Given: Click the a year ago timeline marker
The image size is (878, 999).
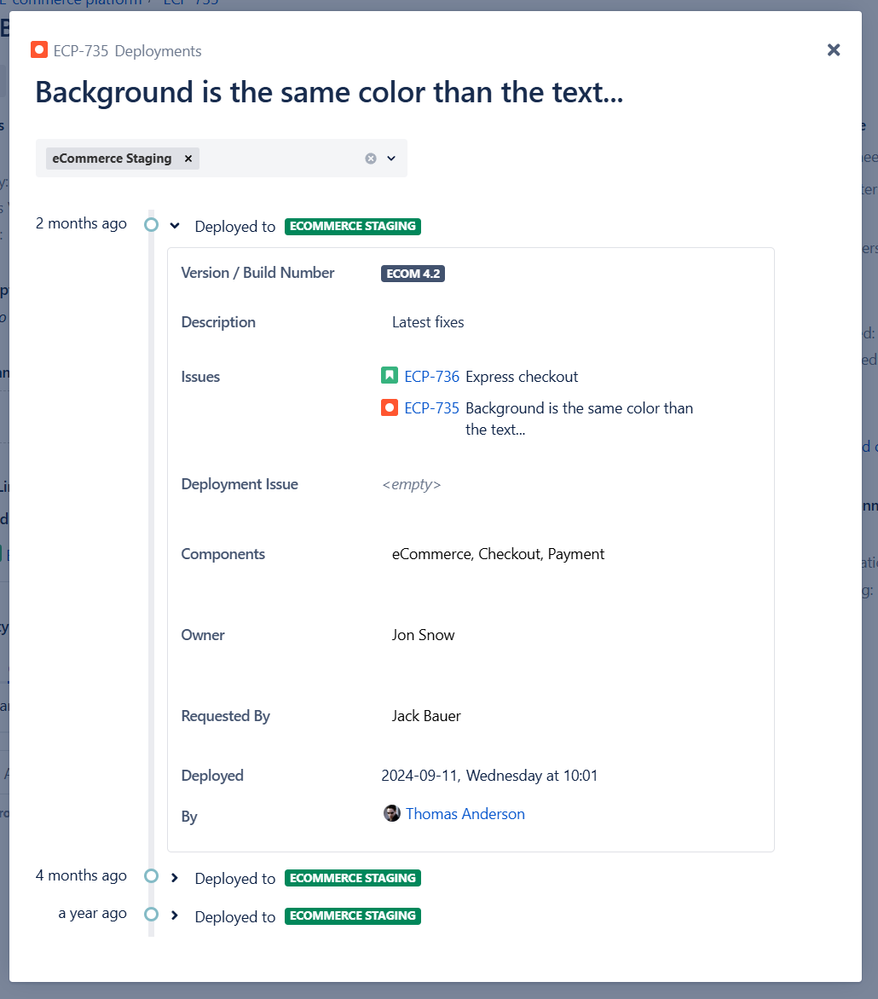Looking at the screenshot, I should pos(151,914).
